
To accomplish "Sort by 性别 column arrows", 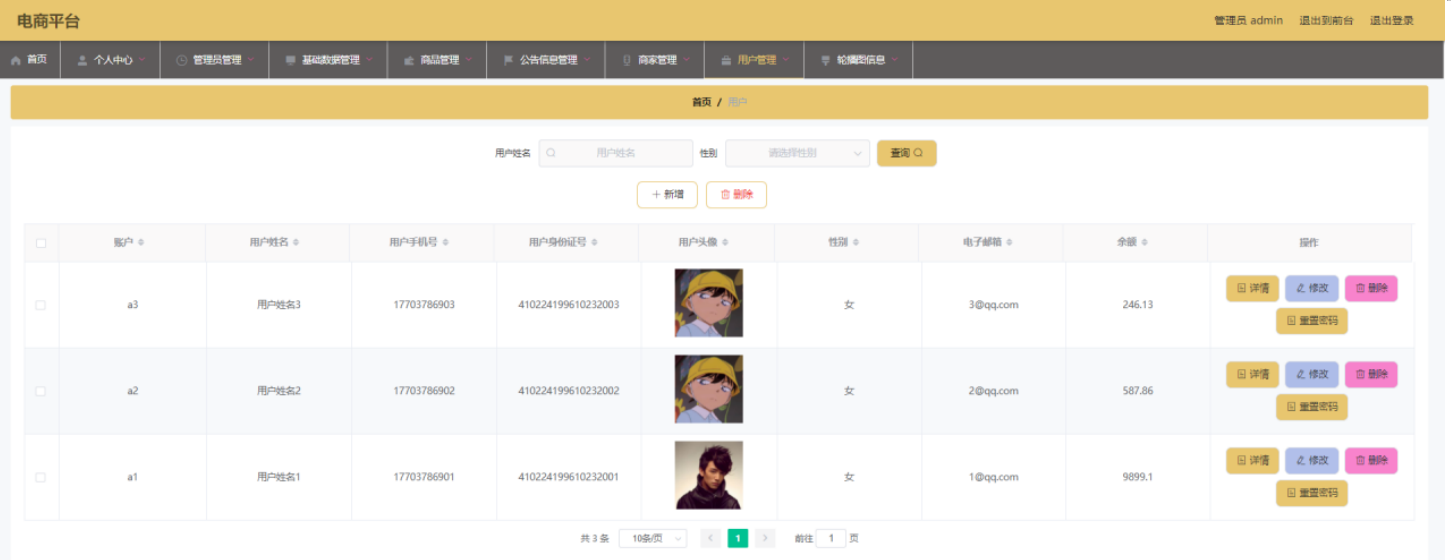I will point(856,242).
